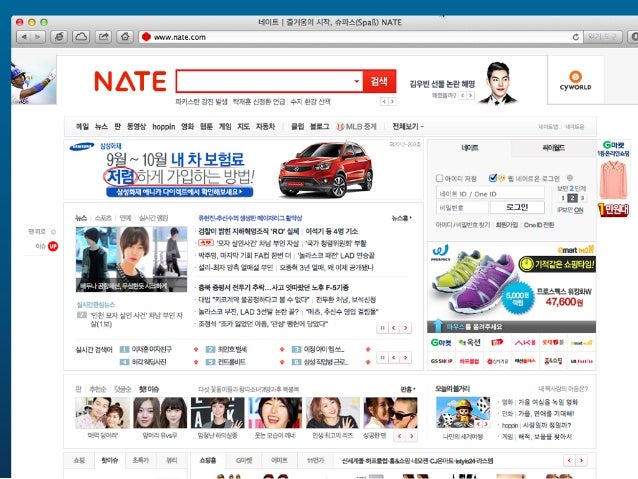Select security level 1
This screenshot has width=638, height=479.
pos(563,198)
